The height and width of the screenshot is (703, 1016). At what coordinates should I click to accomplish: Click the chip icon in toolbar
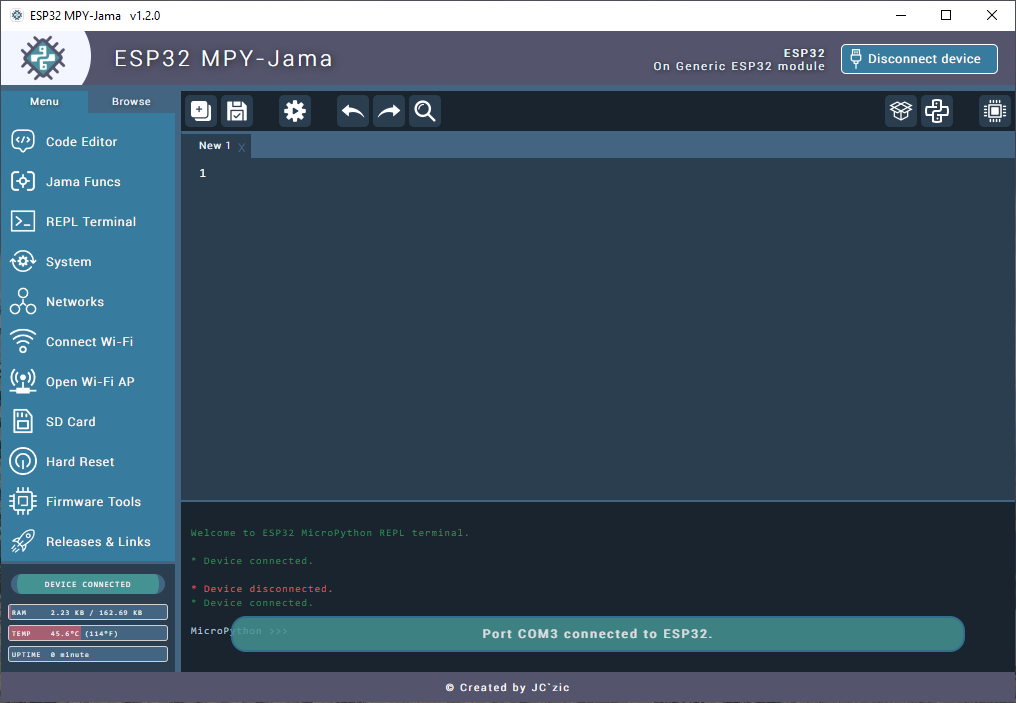click(995, 111)
